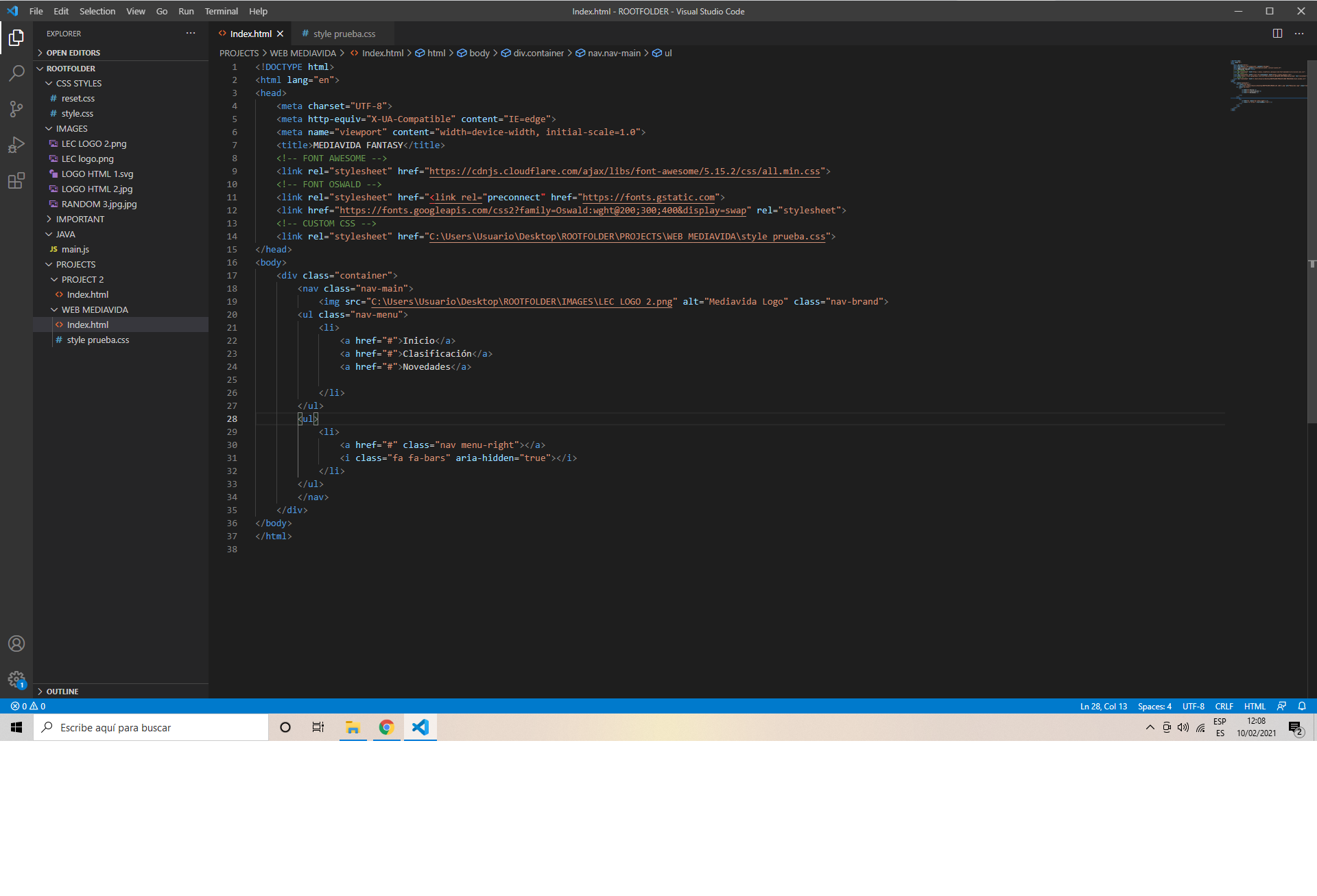The image size is (1317, 896).
Task: Open the Run and Debug view
Action: (16, 145)
